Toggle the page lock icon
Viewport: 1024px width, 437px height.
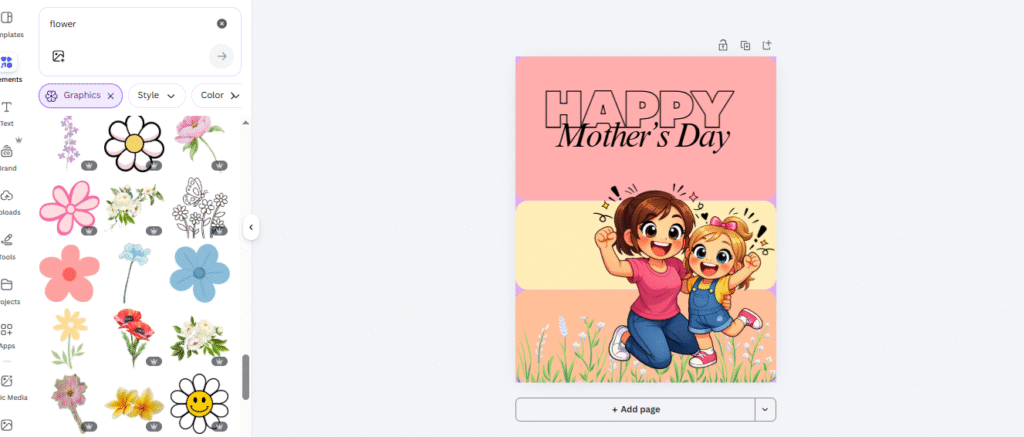pos(723,45)
